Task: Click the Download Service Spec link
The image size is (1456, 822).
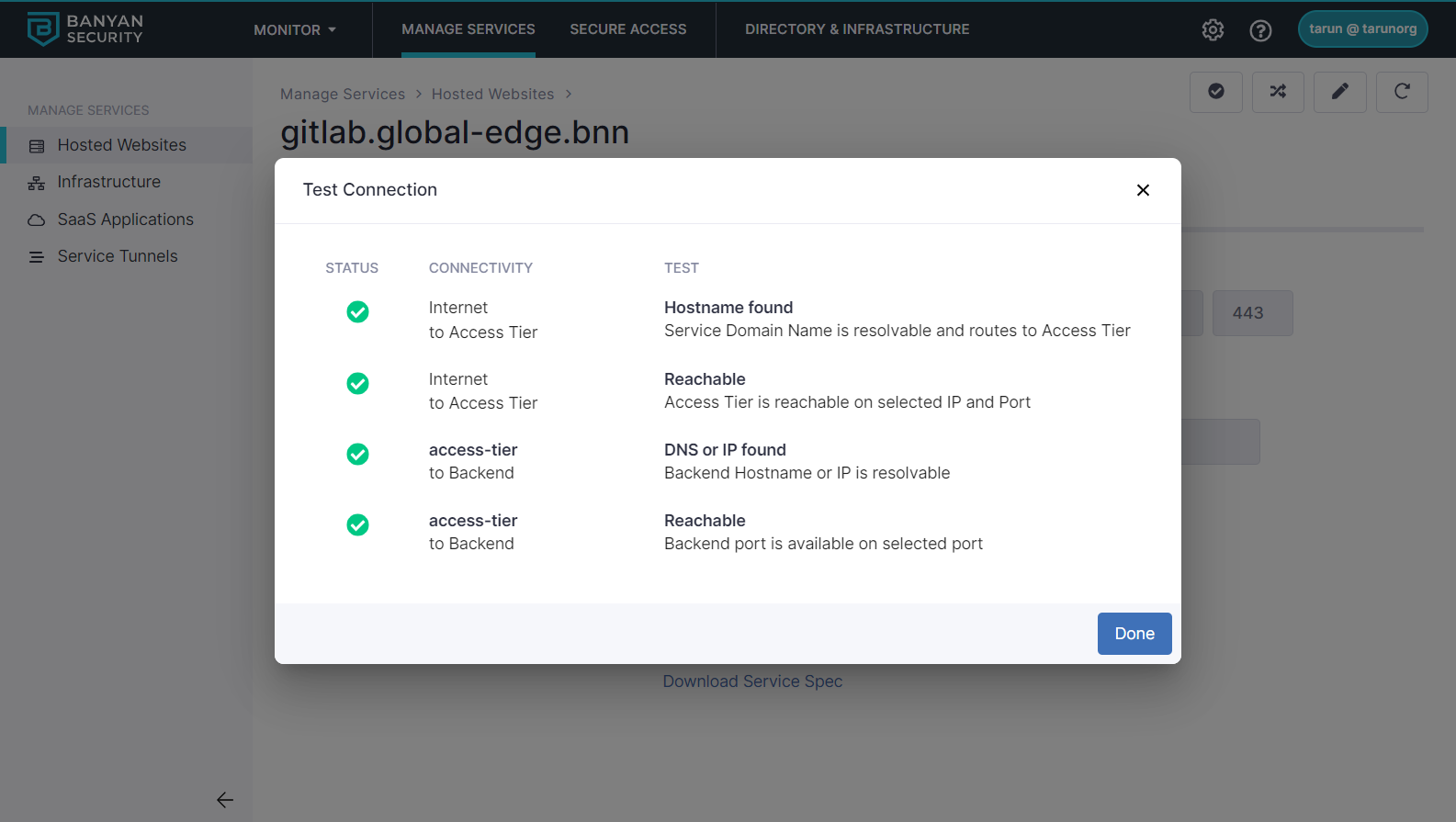Action: [x=752, y=681]
